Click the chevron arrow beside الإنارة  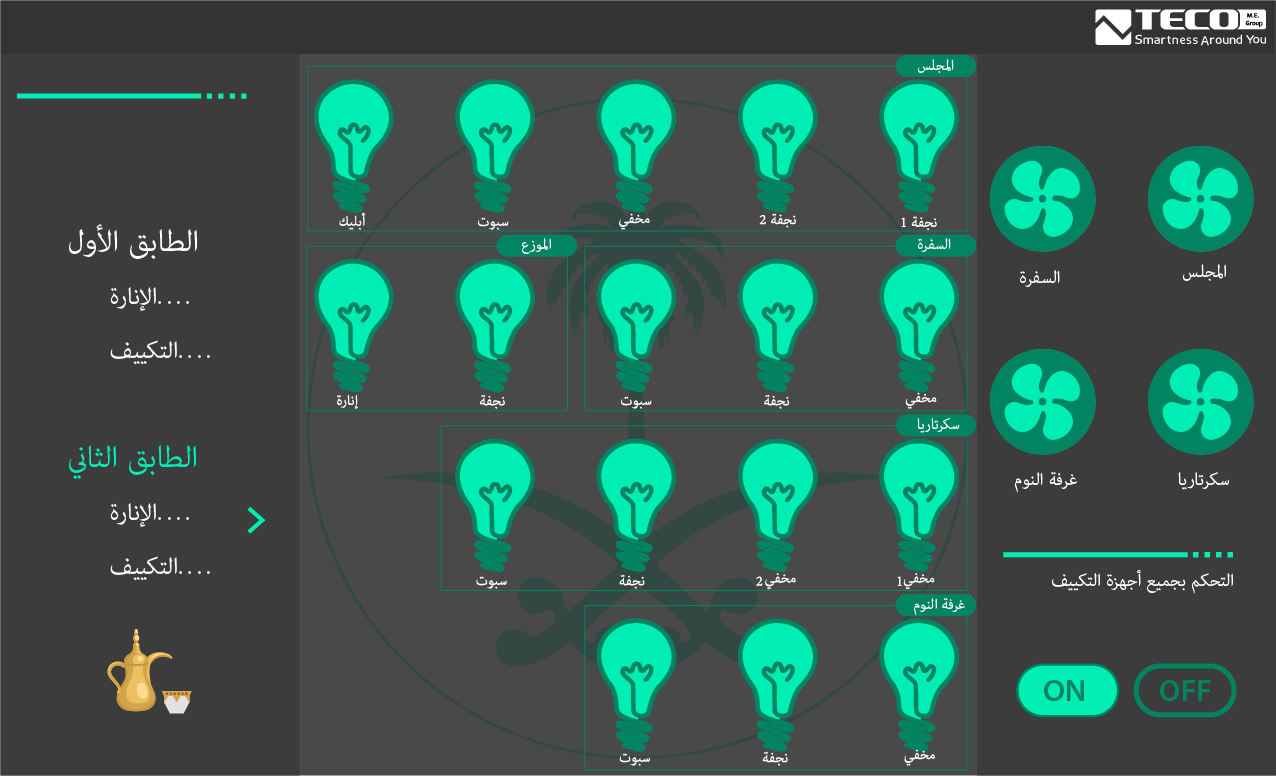point(256,520)
